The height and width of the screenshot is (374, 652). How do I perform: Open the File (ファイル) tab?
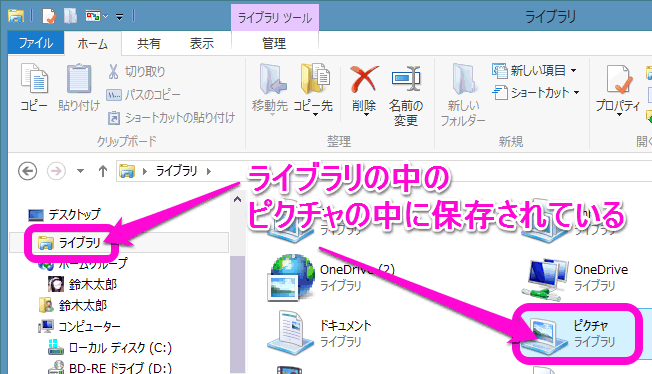36,43
